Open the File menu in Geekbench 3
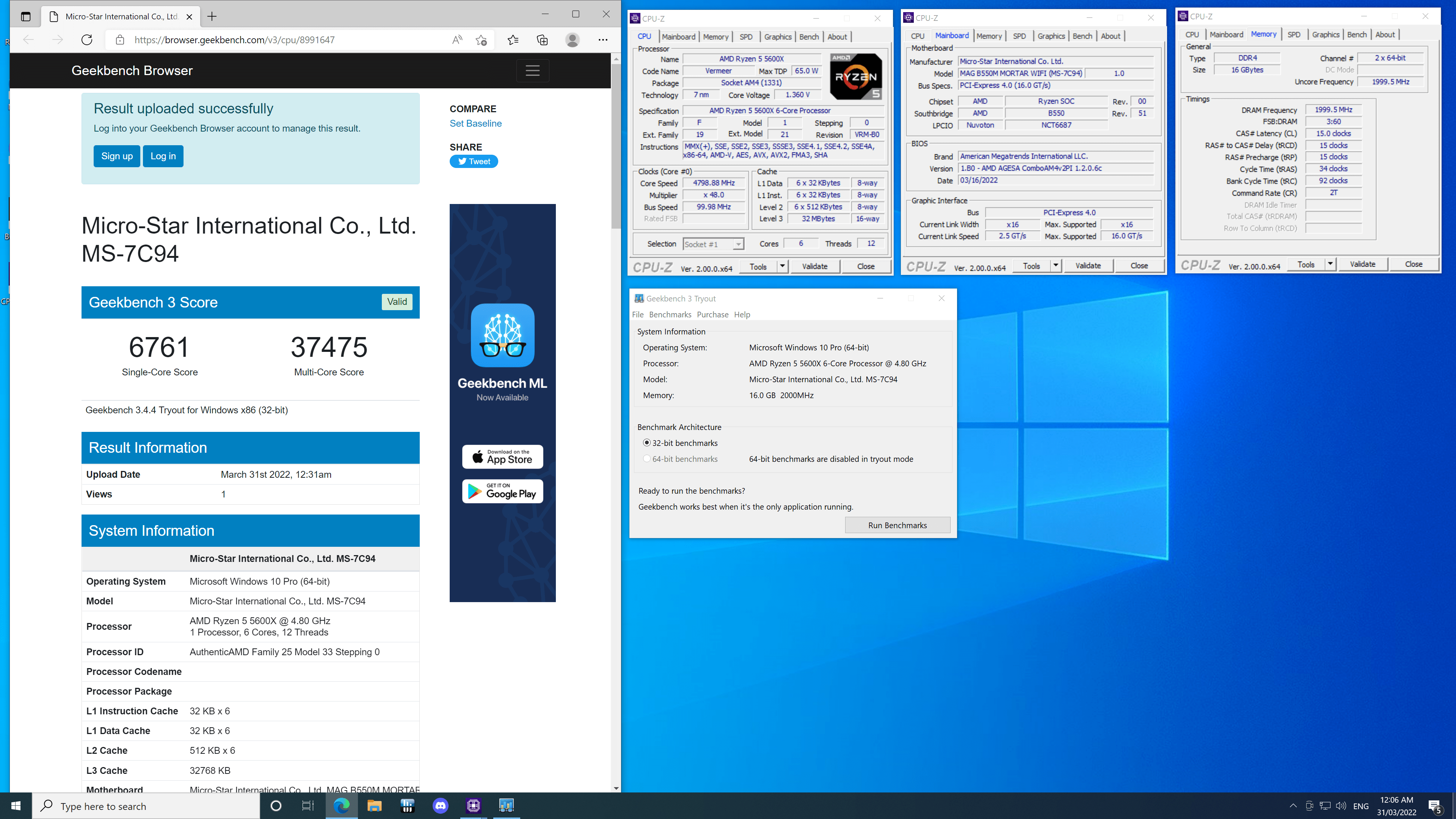The height and width of the screenshot is (819, 1456). [x=637, y=315]
